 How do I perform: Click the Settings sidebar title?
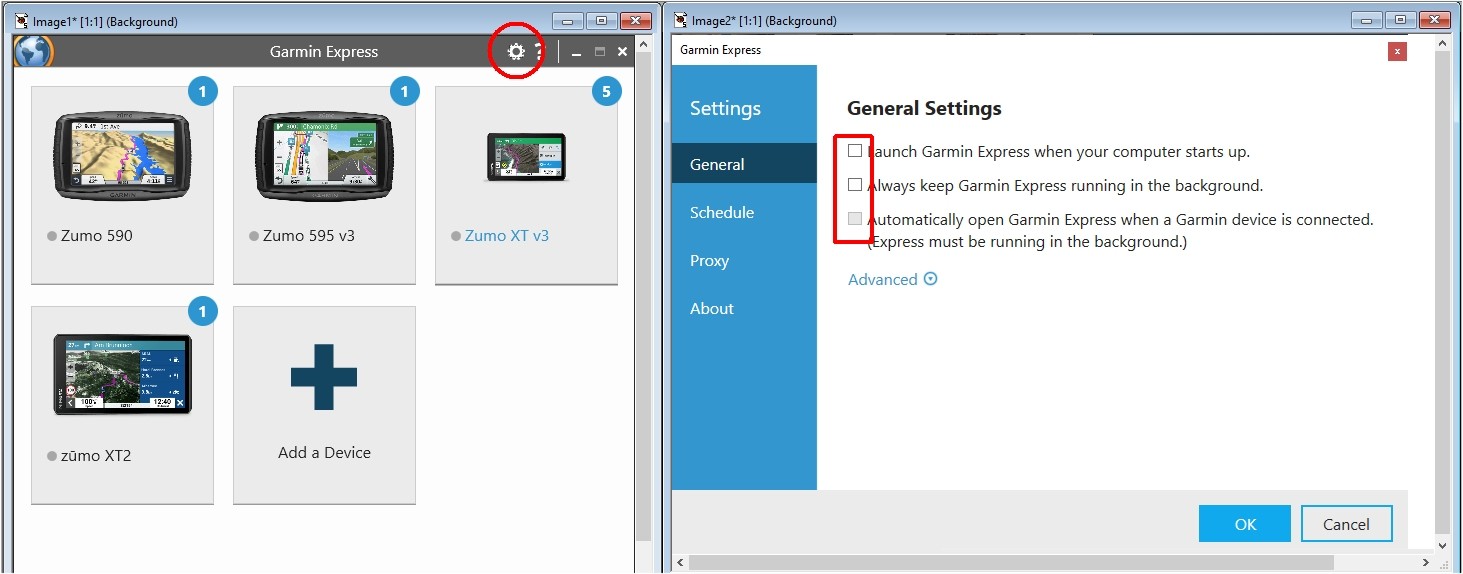coord(725,108)
